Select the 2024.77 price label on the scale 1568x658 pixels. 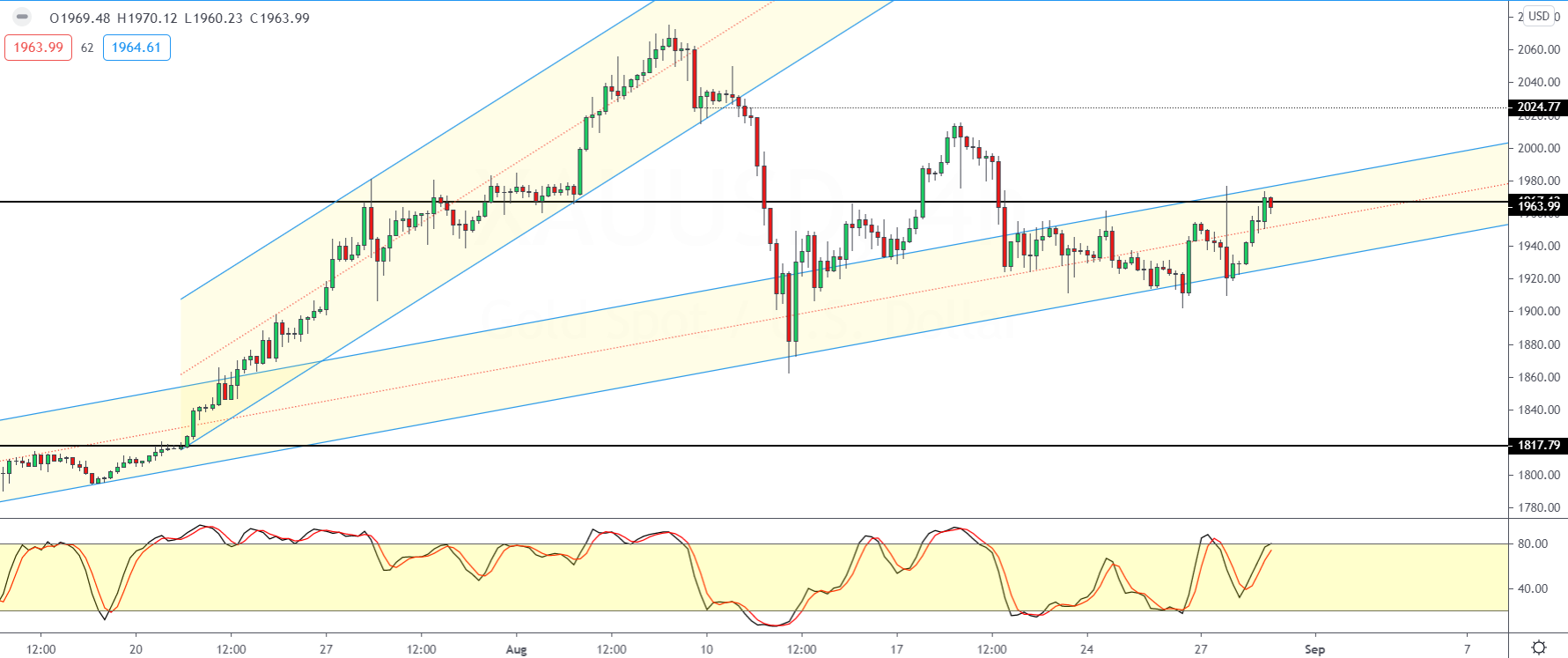tap(1538, 107)
